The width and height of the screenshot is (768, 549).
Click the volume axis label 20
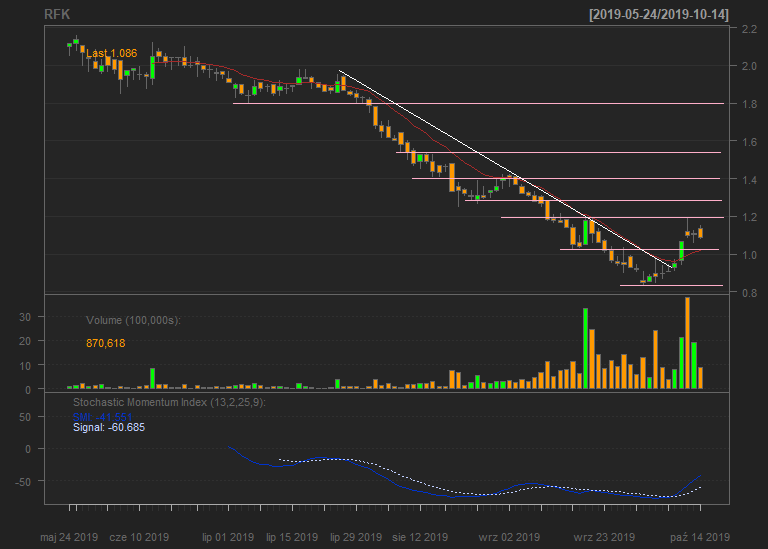click(x=25, y=341)
